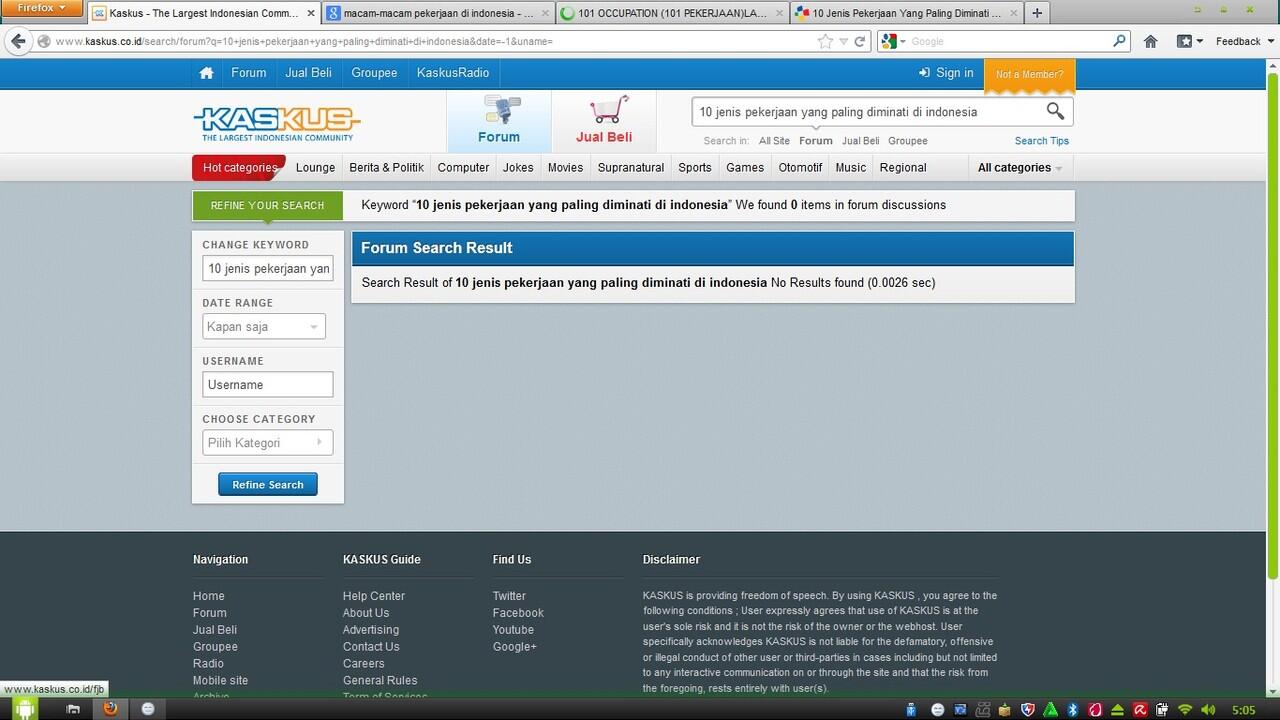
Task: Expand the All categories menu
Action: tap(1020, 167)
